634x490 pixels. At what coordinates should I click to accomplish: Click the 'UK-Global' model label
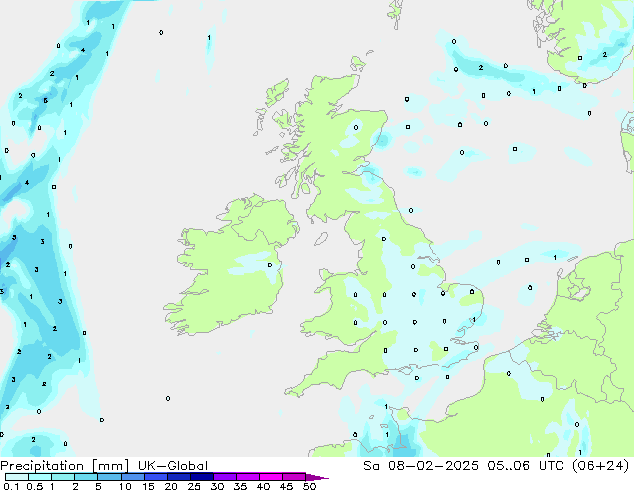[x=173, y=466]
